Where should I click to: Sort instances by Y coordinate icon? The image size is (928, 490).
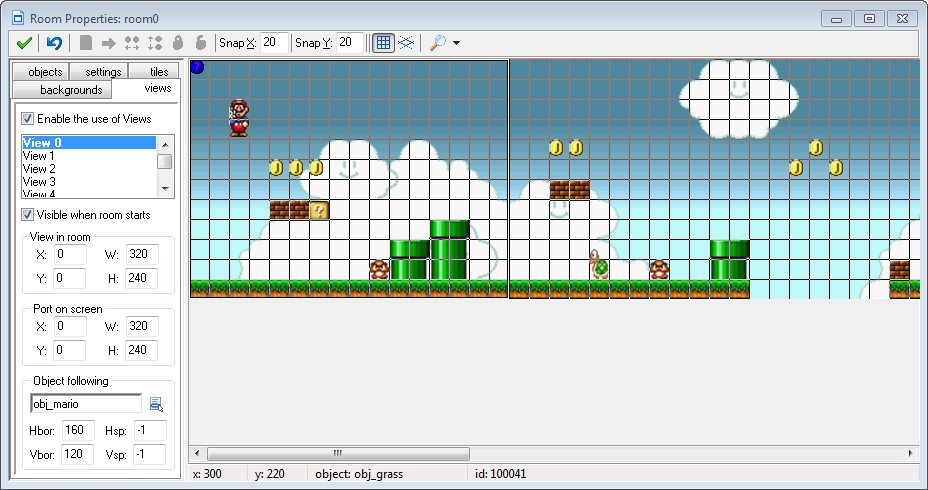155,43
